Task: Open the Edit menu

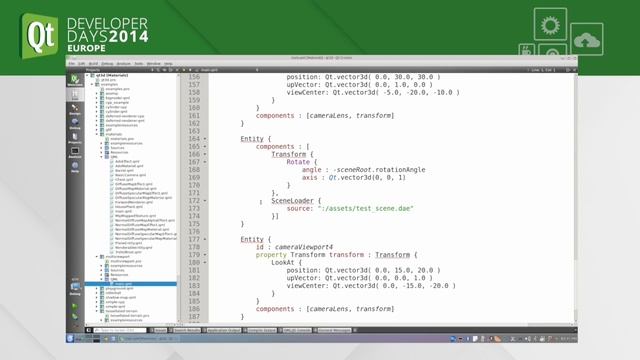Action: tap(82, 64)
